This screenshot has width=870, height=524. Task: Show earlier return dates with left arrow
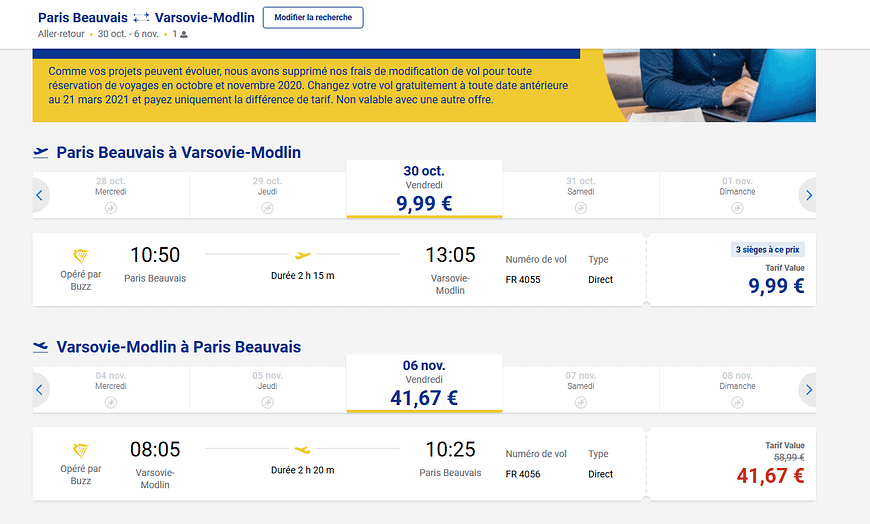(x=40, y=390)
